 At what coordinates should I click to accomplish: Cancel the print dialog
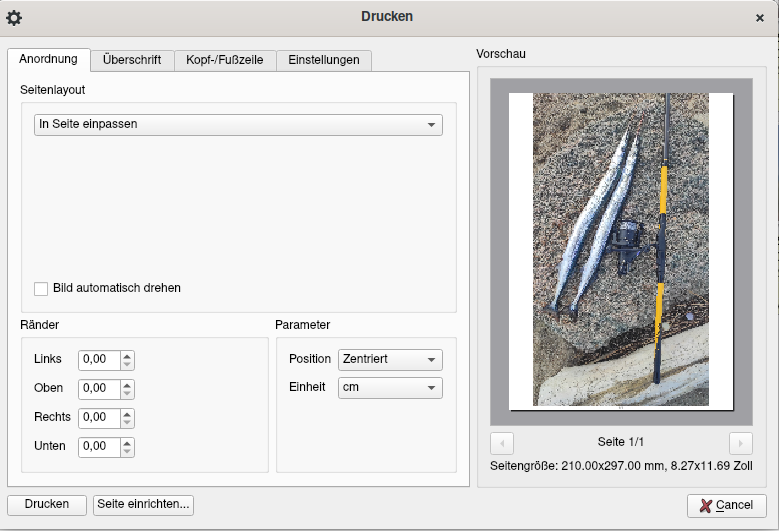[x=726, y=506]
